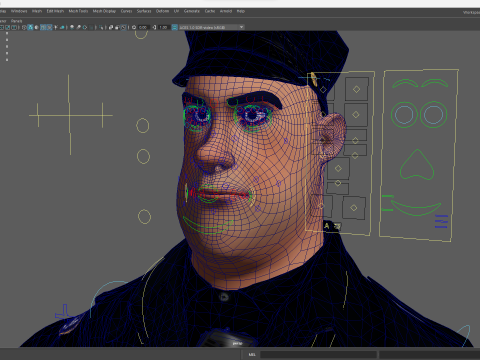Select the green left eyebrow GUI control
The height and width of the screenshot is (360, 480).
tap(405, 83)
